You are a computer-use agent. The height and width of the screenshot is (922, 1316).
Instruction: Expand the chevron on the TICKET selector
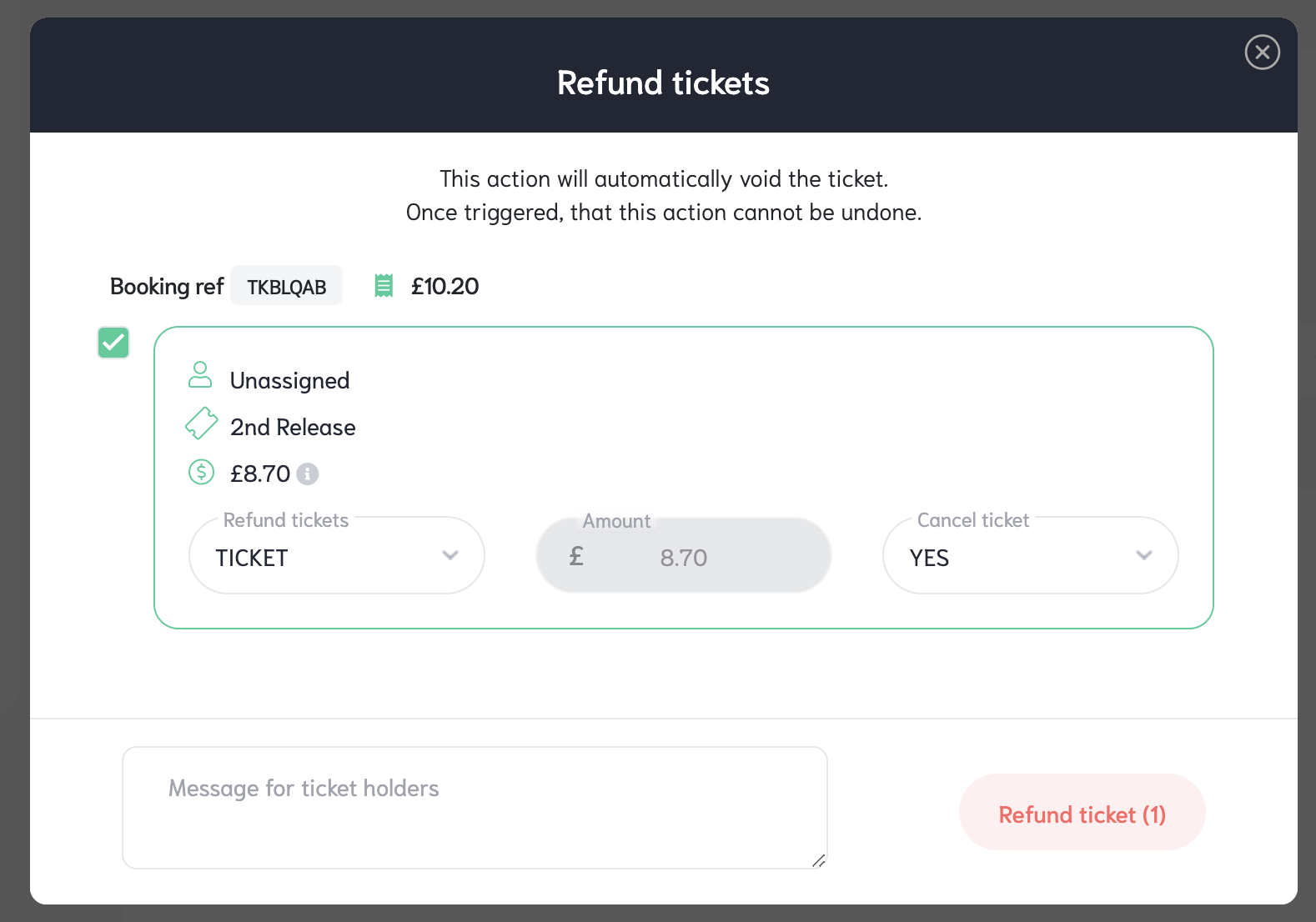click(451, 555)
